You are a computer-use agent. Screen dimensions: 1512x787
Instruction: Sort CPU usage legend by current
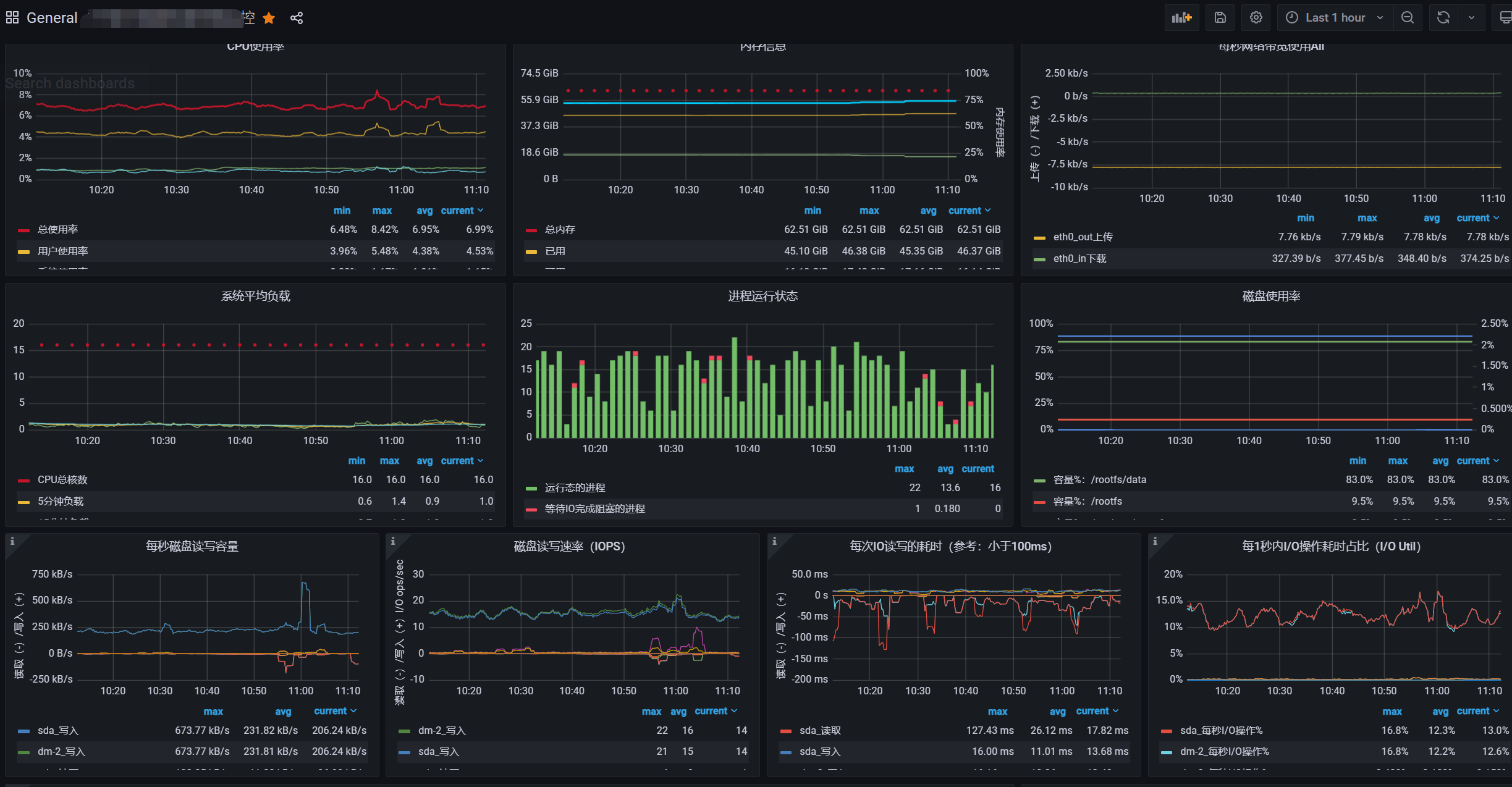[x=462, y=211]
